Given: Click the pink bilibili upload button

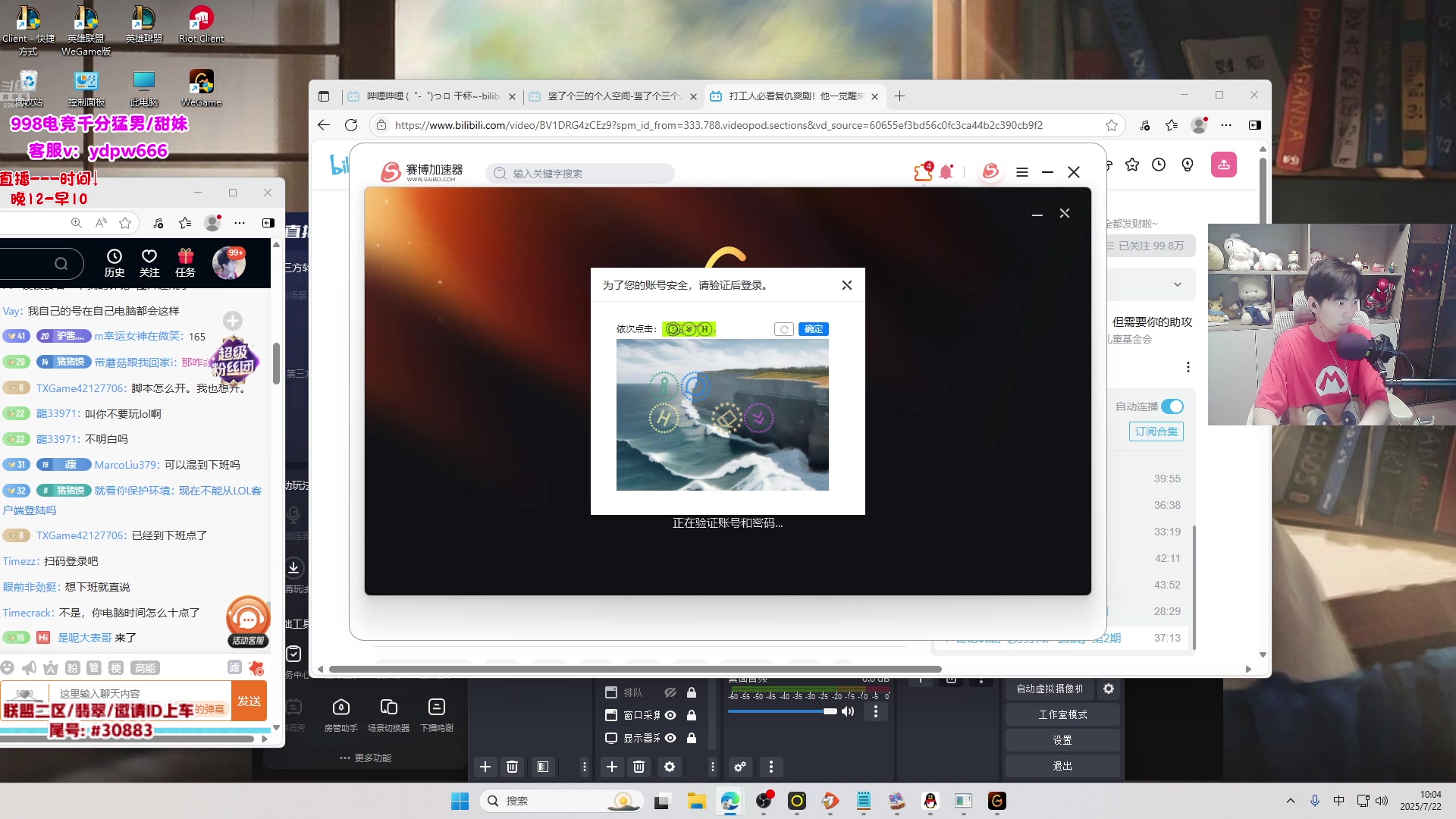Looking at the screenshot, I should coord(1224,165).
